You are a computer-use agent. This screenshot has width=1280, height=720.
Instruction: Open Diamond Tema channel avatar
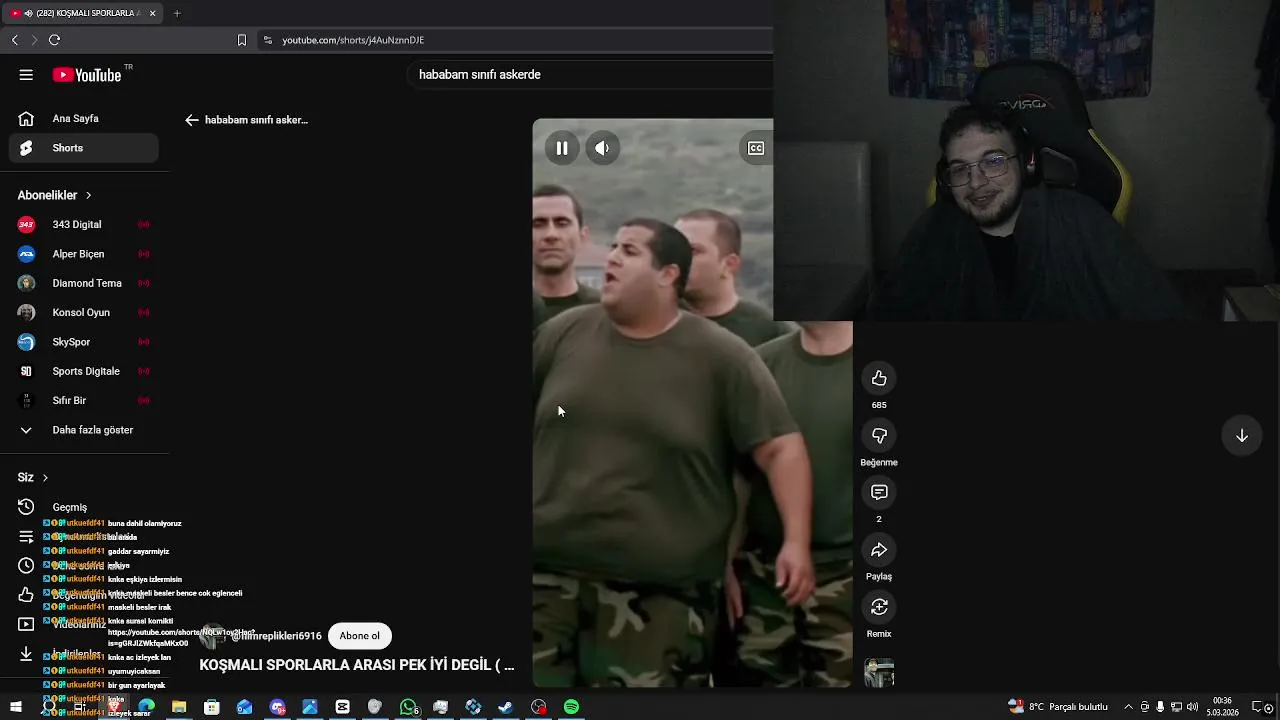pyautogui.click(x=27, y=283)
